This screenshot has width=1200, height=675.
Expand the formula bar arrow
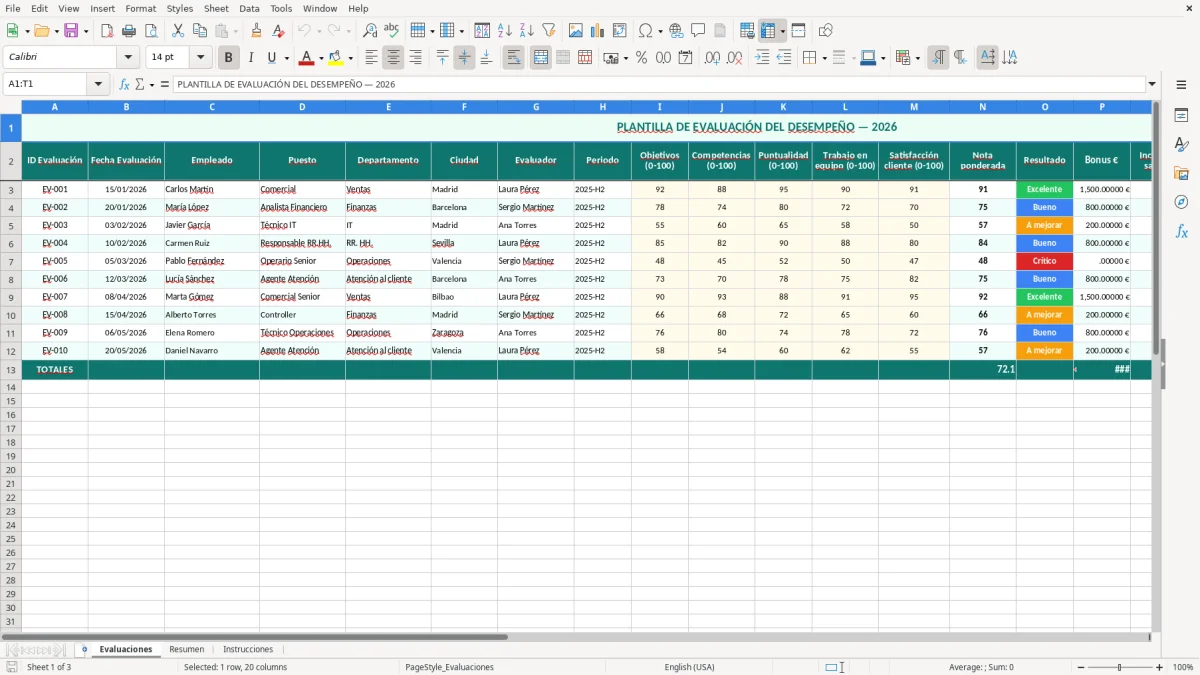tap(1152, 85)
